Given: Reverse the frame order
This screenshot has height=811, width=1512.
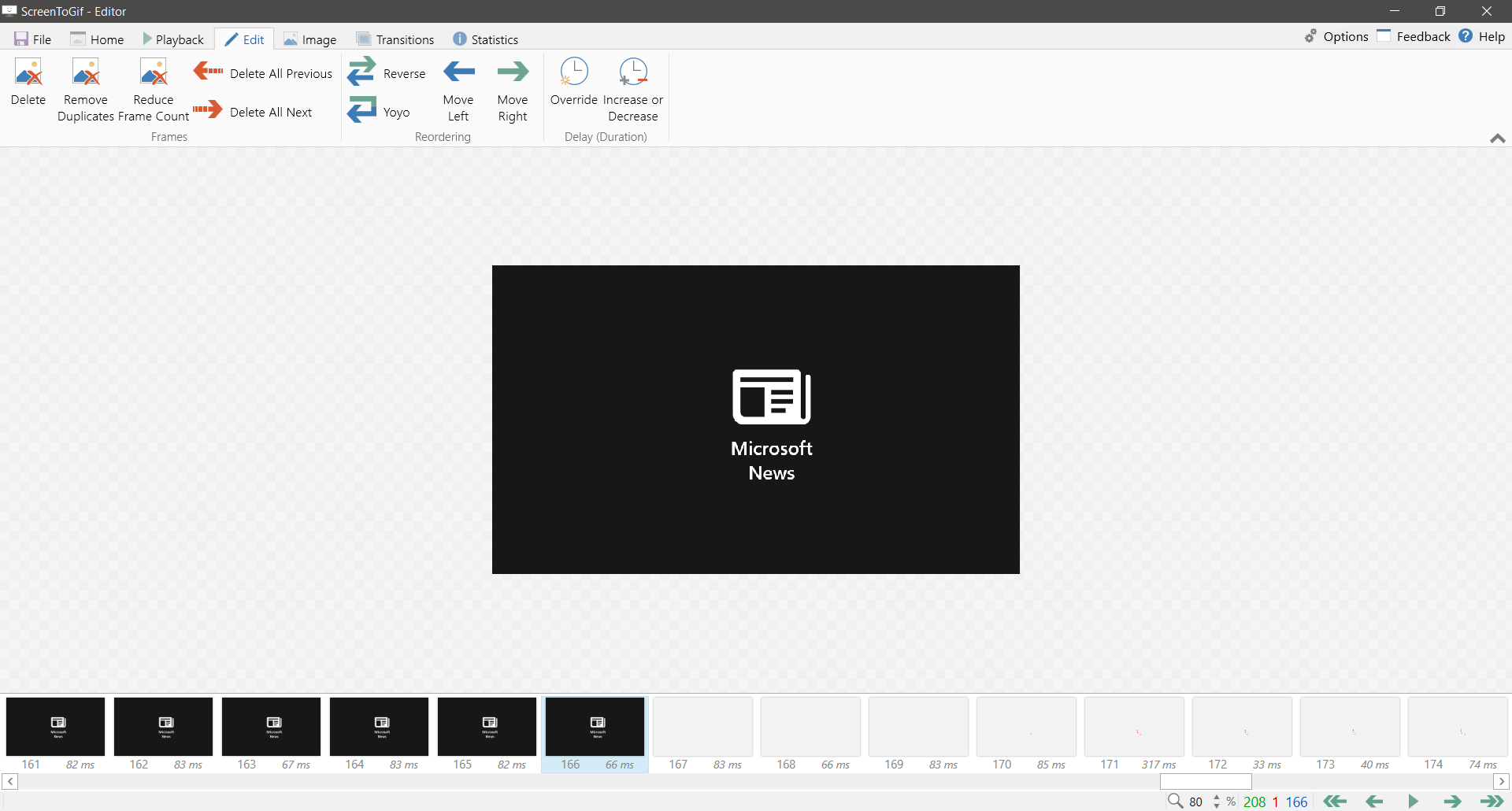Looking at the screenshot, I should click(386, 73).
